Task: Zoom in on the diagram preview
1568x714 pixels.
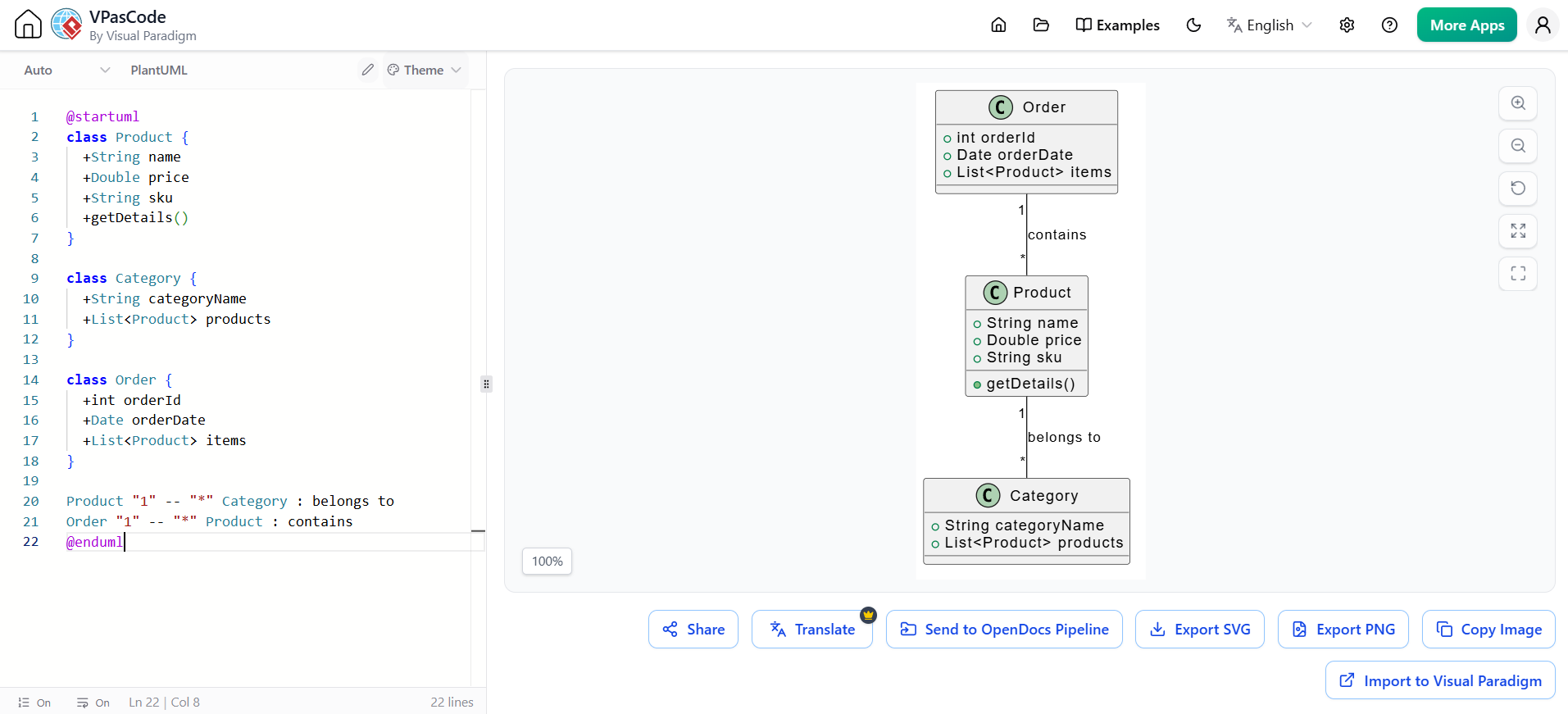Action: 1518,103
